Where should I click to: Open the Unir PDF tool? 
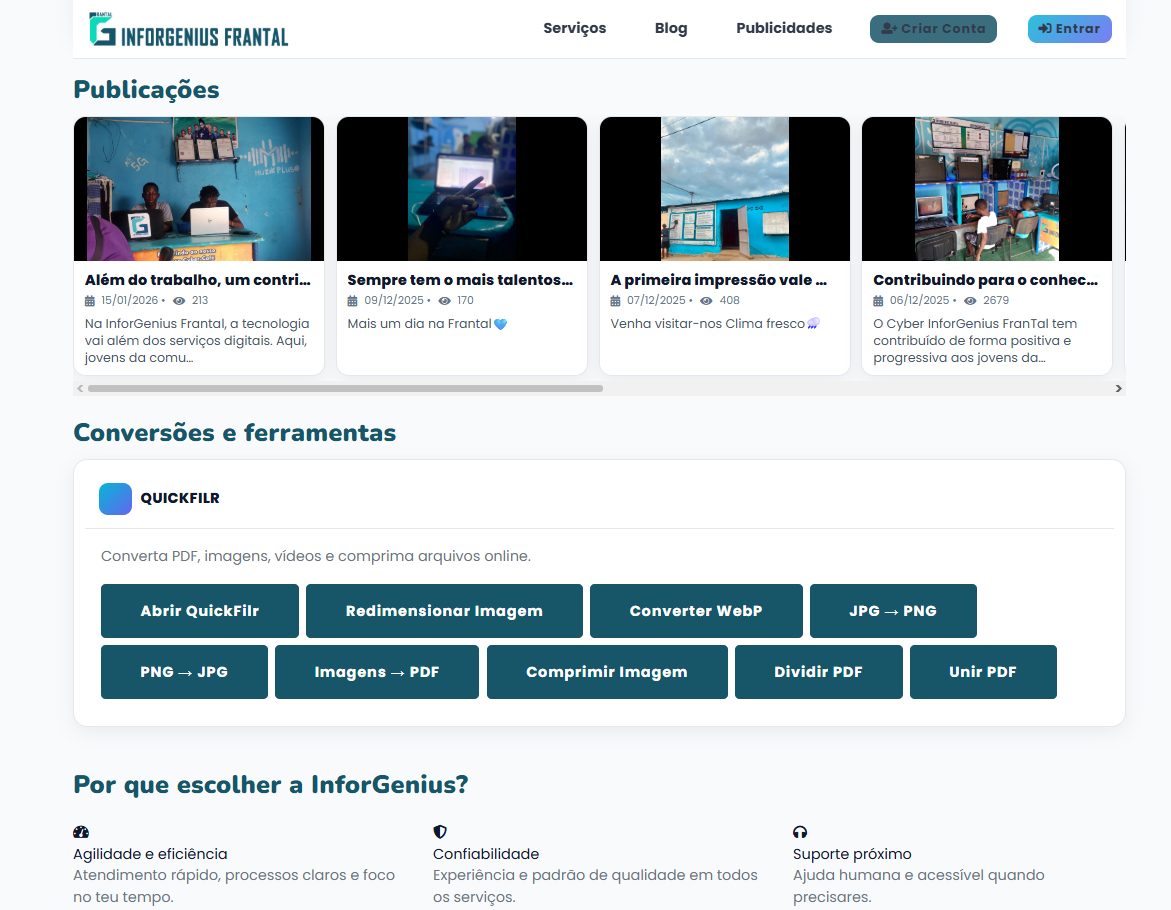click(x=983, y=672)
